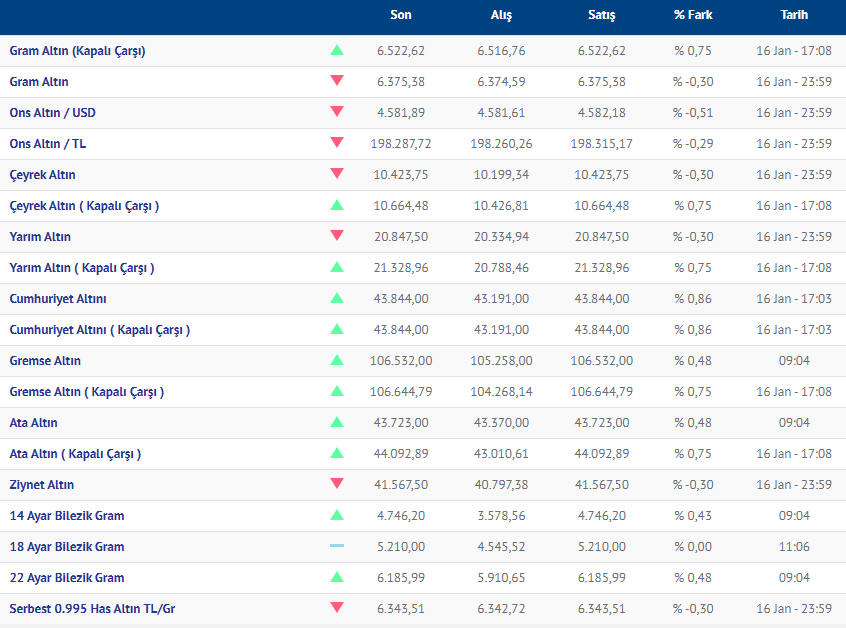Screen dimensions: 846x628
Task: Click the neutral dash icon for 18 Ayar Bilezik Gram
Action: (x=337, y=546)
